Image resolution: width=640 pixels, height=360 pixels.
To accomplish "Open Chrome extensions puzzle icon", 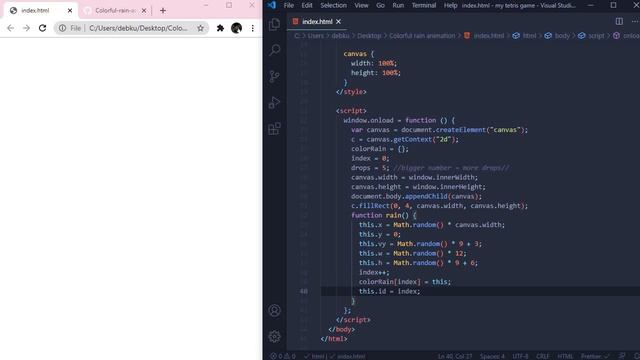I will pyautogui.click(x=220, y=28).
